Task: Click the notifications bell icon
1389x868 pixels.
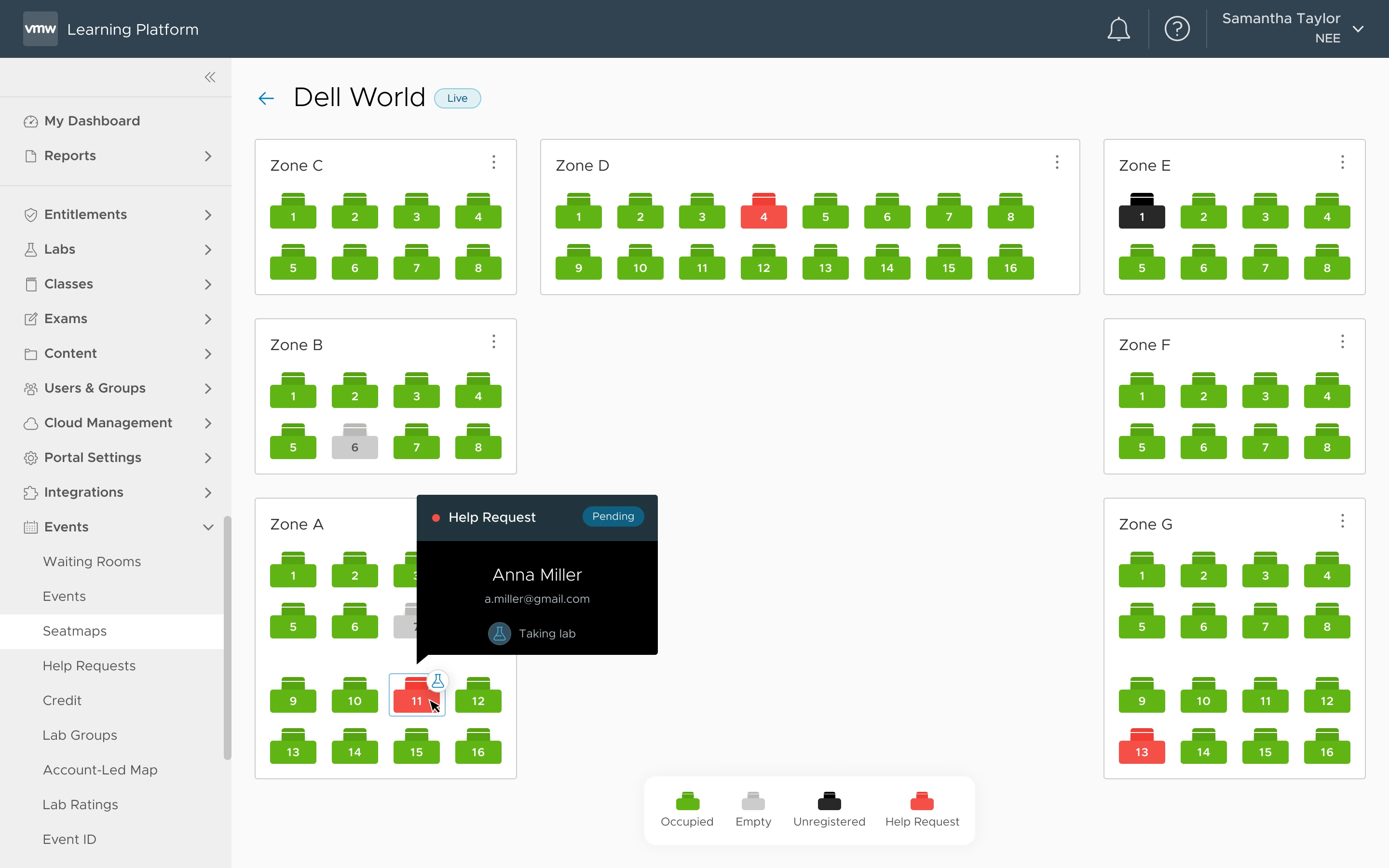Action: 1118,29
